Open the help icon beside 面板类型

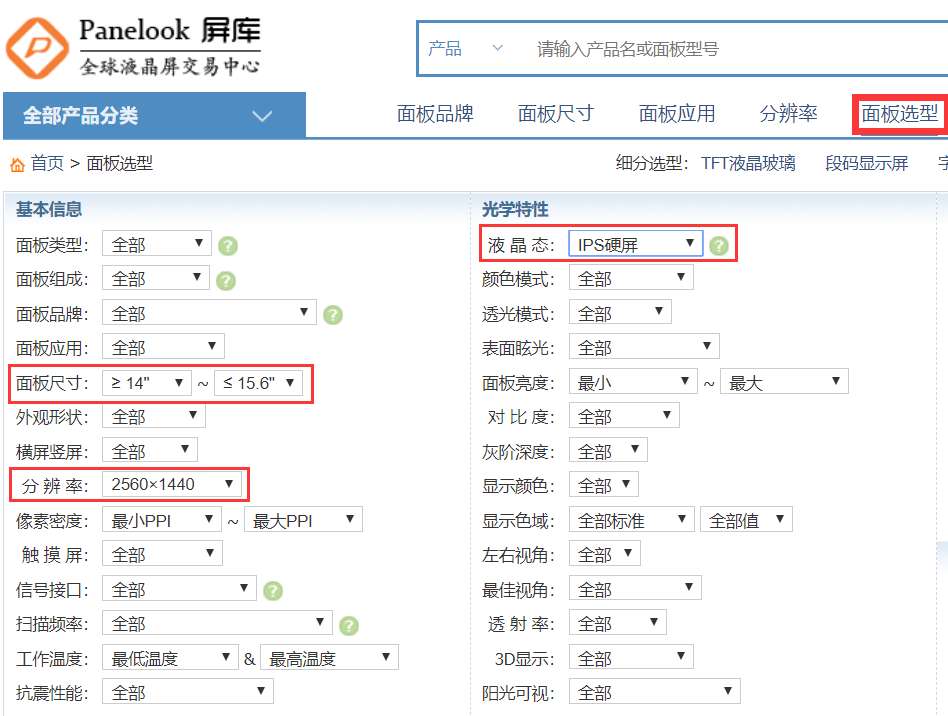(x=227, y=243)
